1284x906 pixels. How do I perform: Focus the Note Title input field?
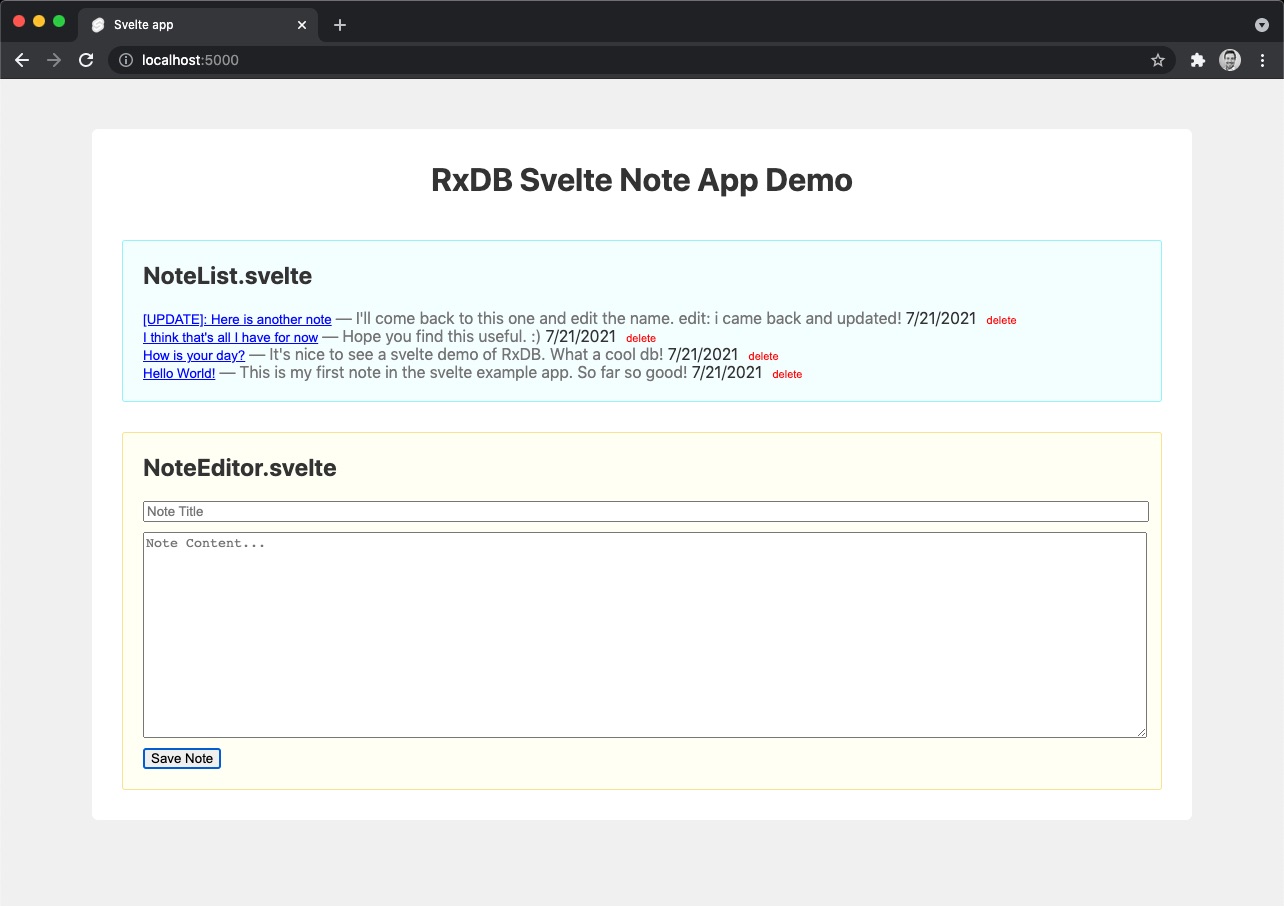tap(646, 512)
